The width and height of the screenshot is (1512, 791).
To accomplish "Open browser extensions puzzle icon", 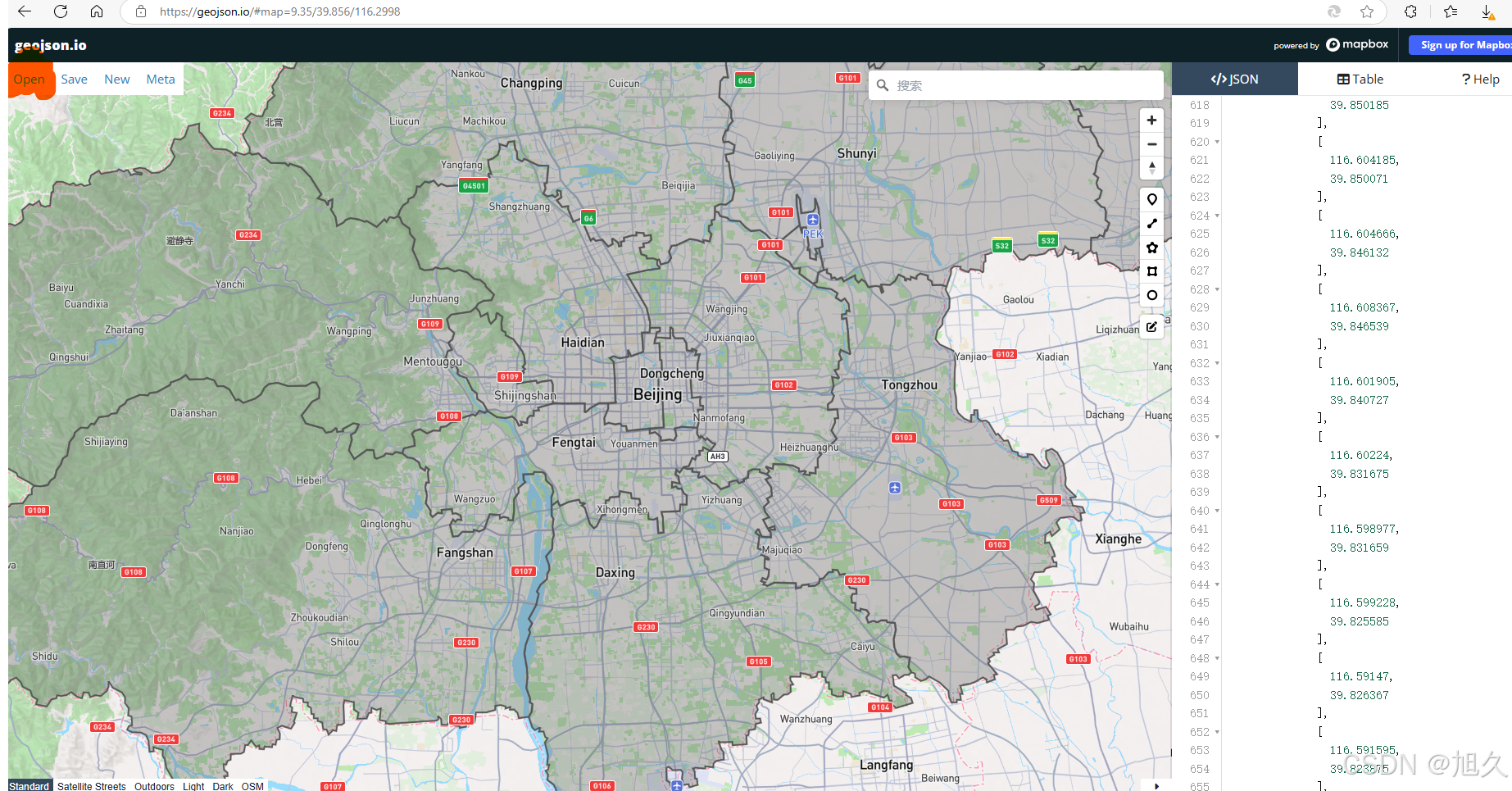I will 1410,11.
